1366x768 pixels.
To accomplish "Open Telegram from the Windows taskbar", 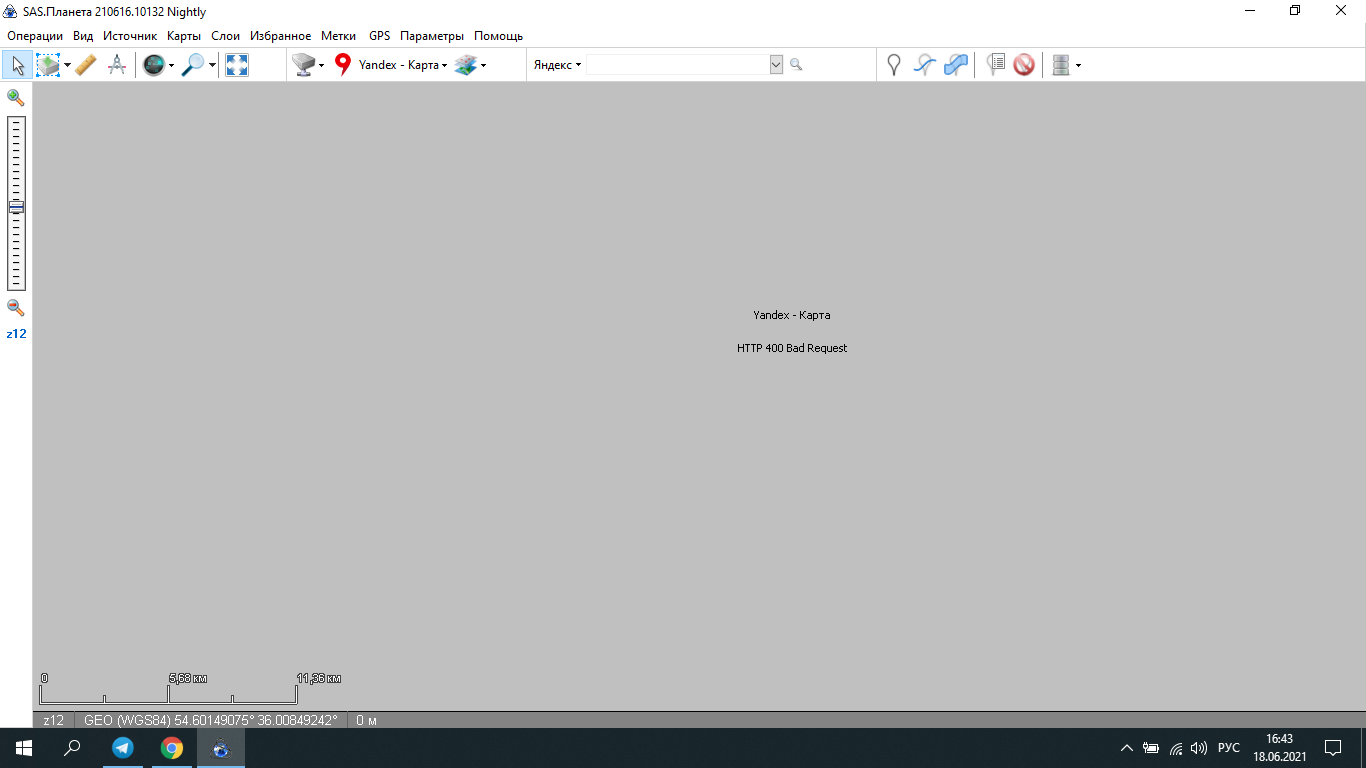I will pos(123,748).
